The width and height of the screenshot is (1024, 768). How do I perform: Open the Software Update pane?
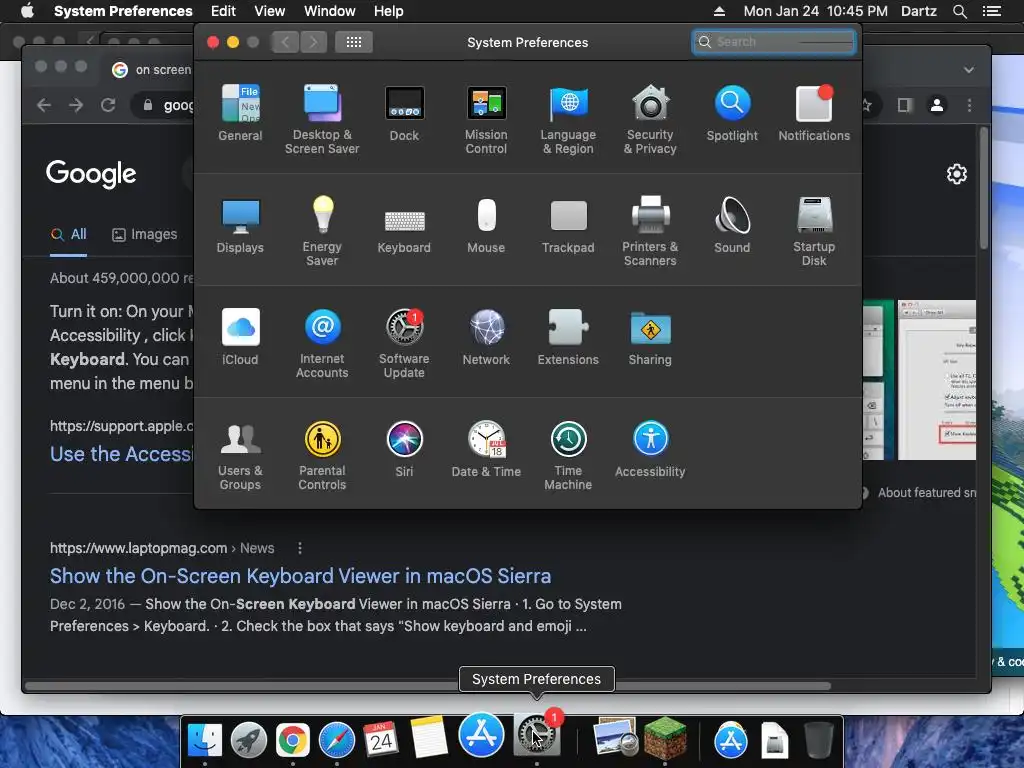404,344
